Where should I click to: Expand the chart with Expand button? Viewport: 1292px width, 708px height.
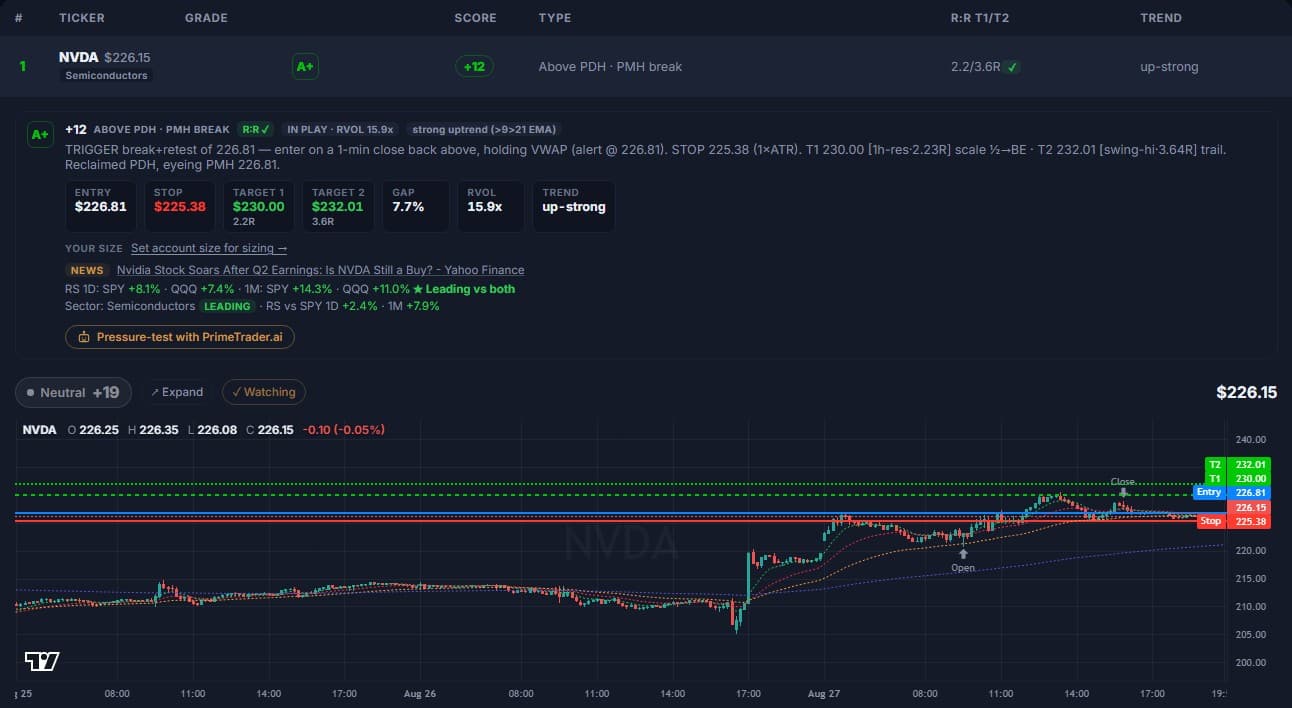[177, 392]
